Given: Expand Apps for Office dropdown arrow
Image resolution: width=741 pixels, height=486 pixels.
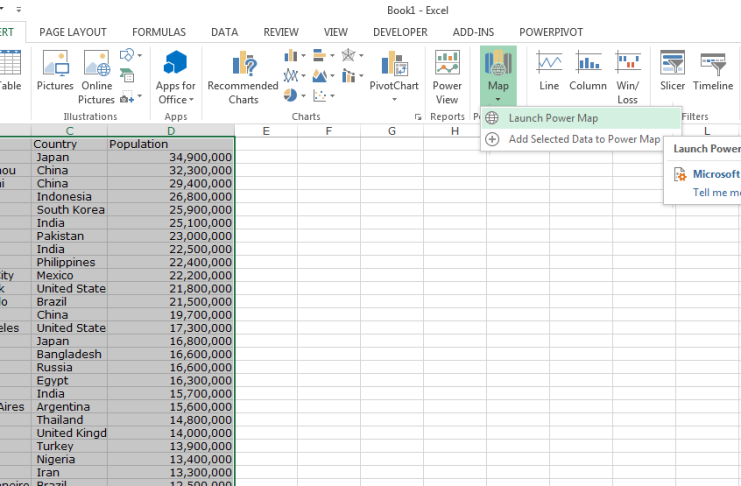Looking at the screenshot, I should [191, 99].
